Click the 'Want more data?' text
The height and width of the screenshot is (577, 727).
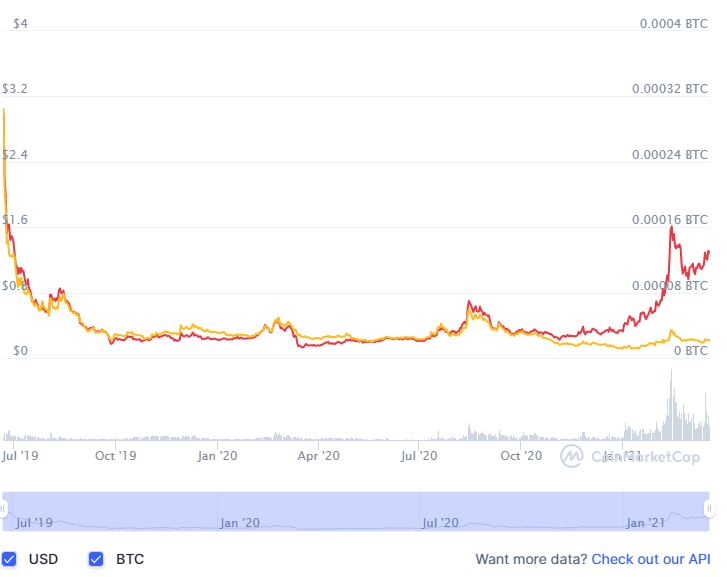click(531, 559)
